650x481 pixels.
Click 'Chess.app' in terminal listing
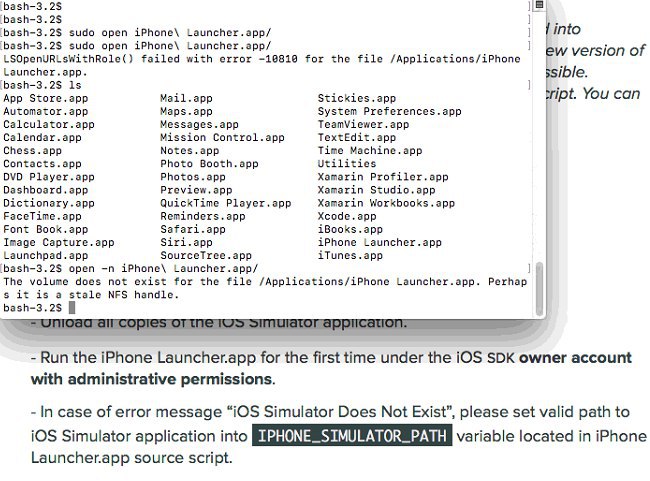coord(32,151)
